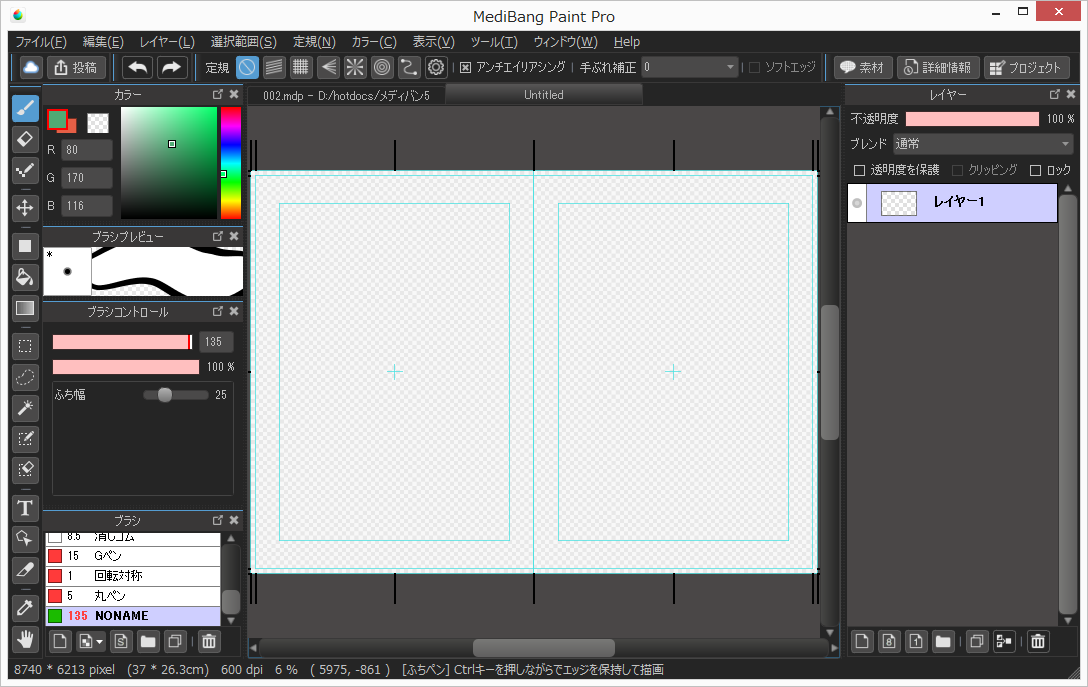Click the Redo arrow
The height and width of the screenshot is (687, 1088).
(171, 67)
